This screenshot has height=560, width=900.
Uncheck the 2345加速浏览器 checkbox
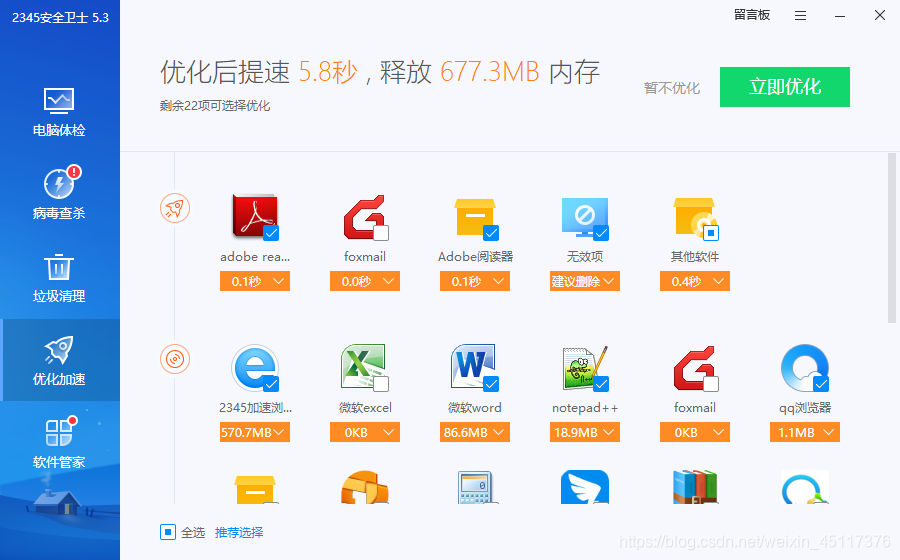tap(271, 384)
